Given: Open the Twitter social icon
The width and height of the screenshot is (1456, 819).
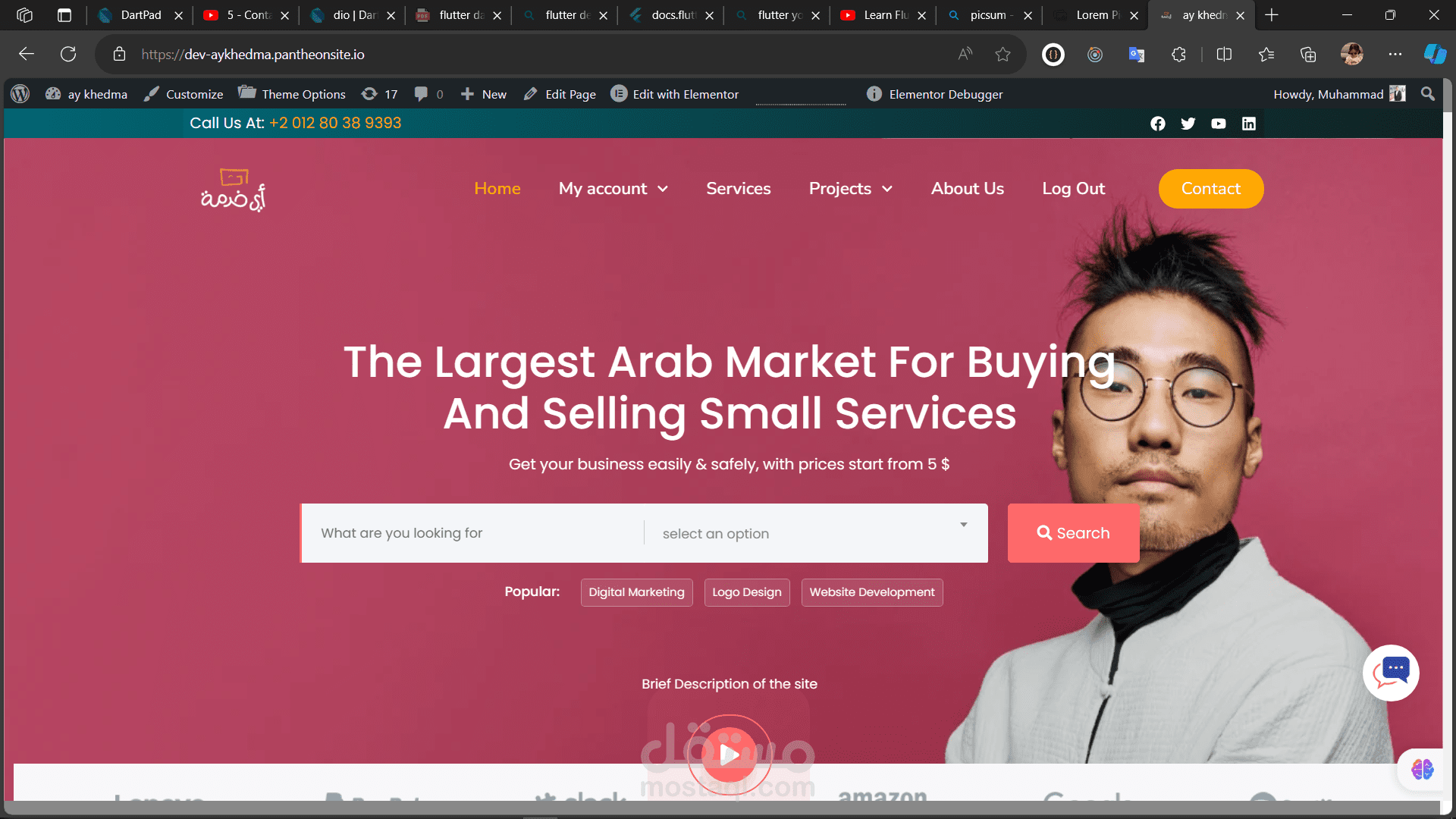Looking at the screenshot, I should [x=1188, y=124].
